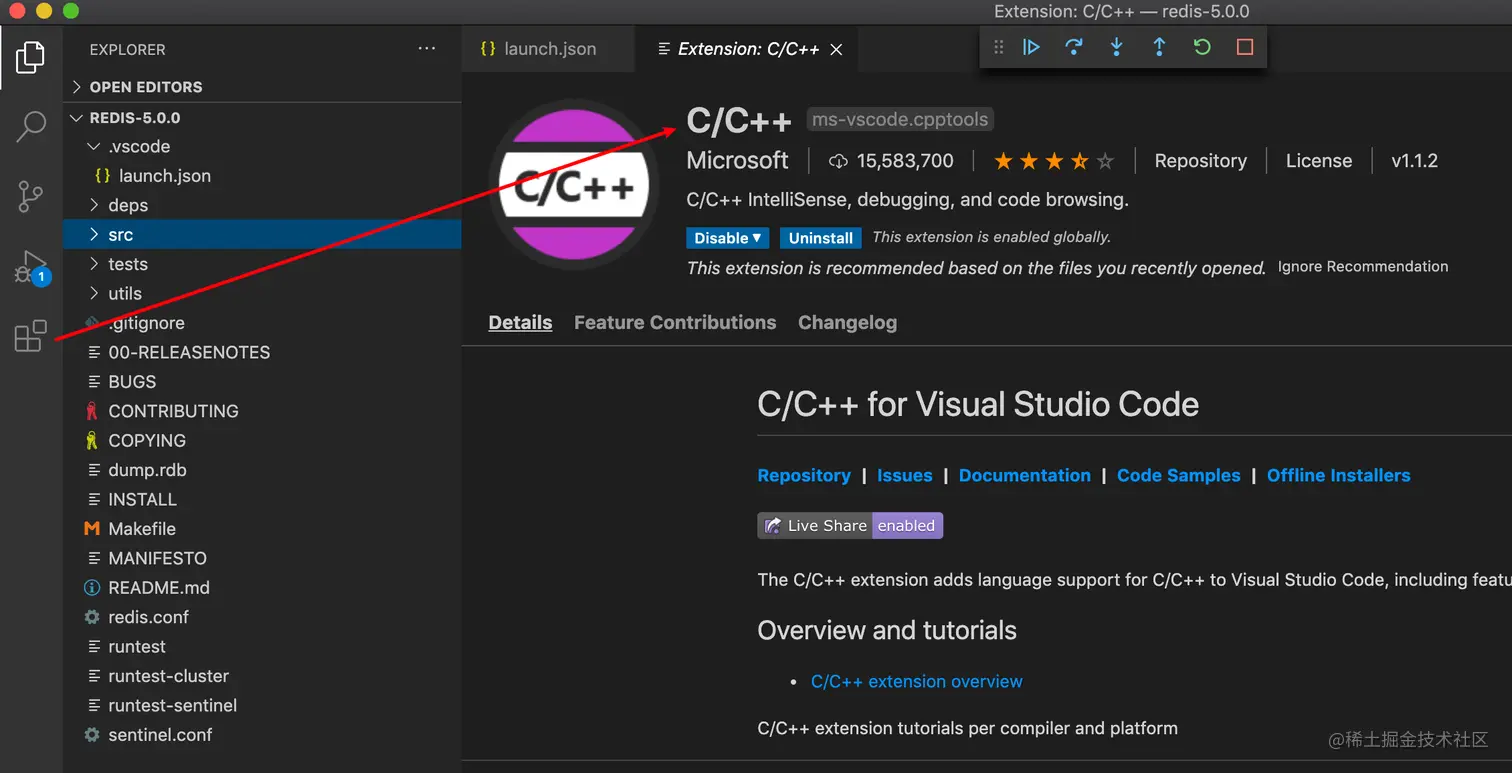The width and height of the screenshot is (1512, 773).
Task: Click the ms-vscode.cpptools identifier
Action: pos(900,120)
